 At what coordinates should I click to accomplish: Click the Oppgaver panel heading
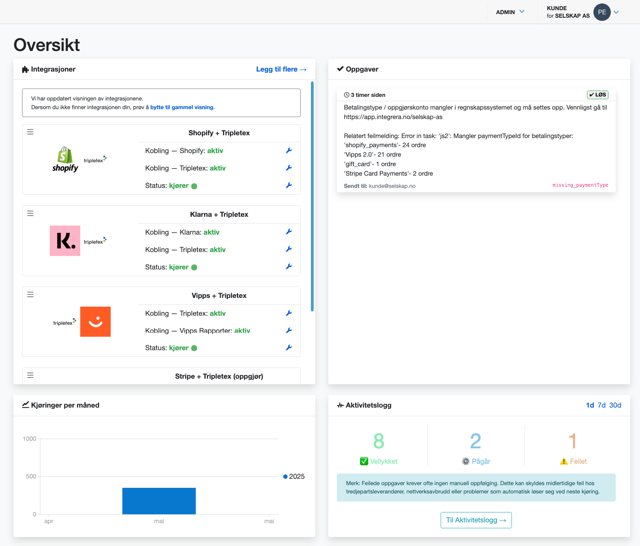(362, 69)
